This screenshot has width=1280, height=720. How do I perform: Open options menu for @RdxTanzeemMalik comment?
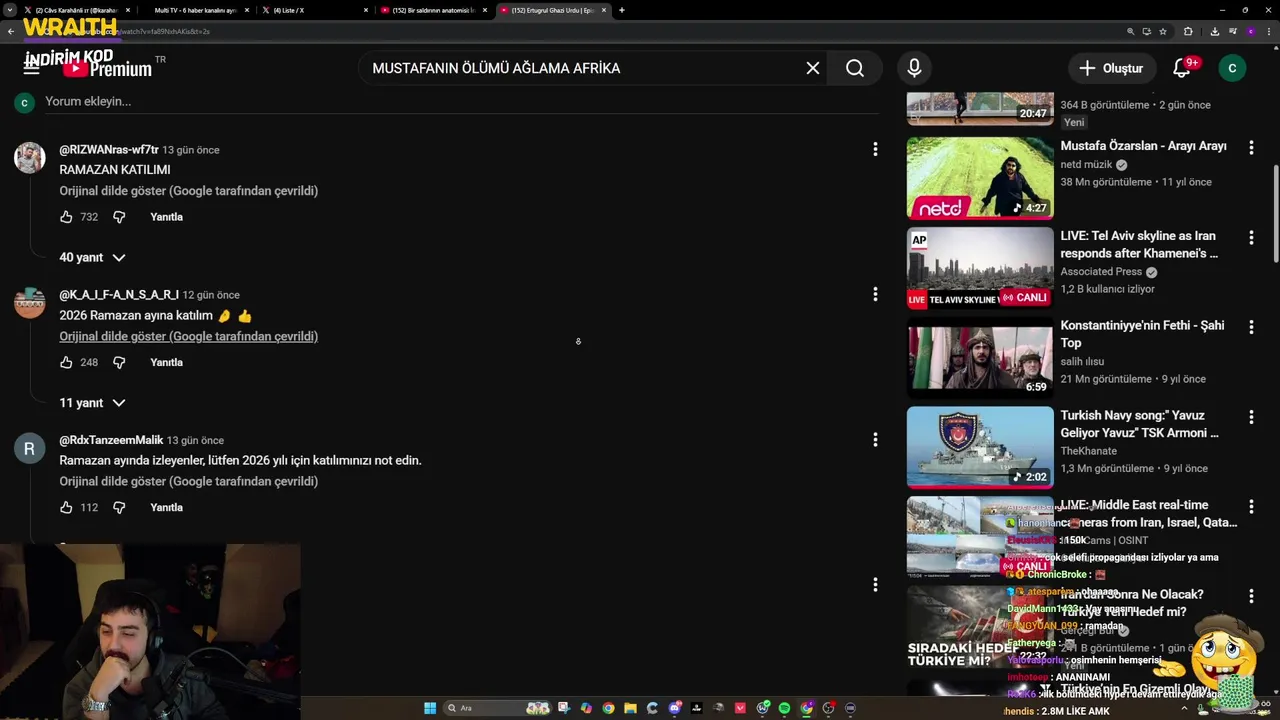click(875, 439)
